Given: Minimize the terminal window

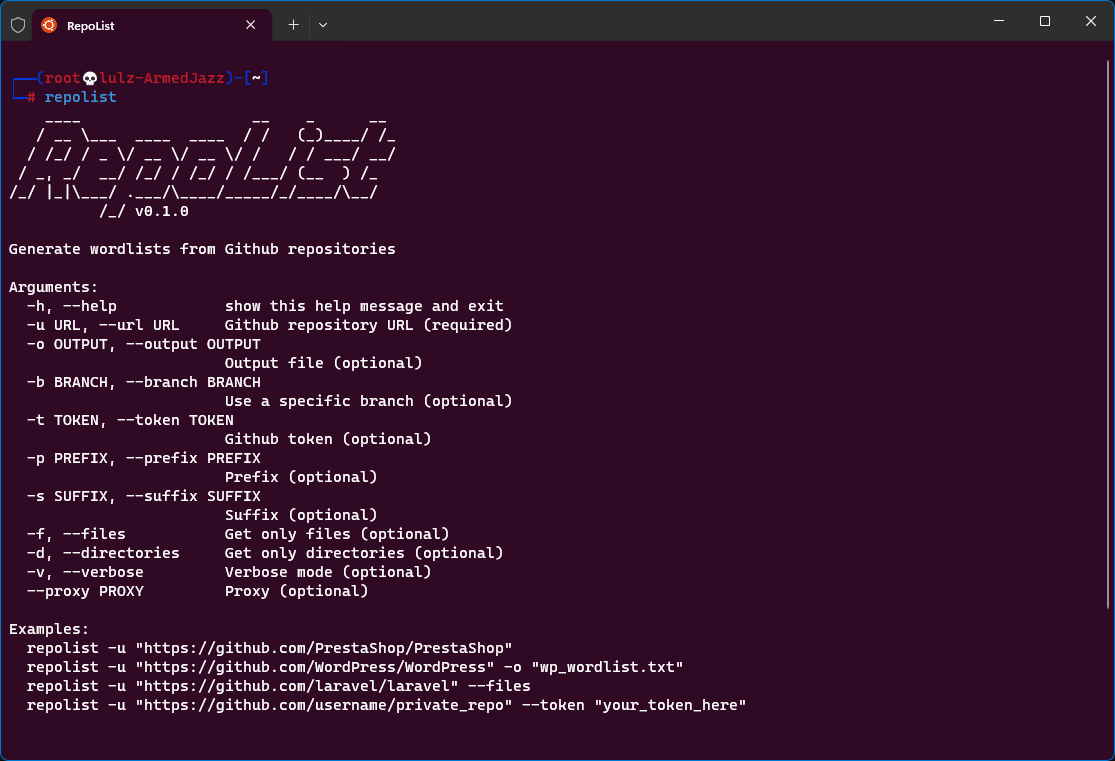Looking at the screenshot, I should pyautogui.click(x=998, y=21).
